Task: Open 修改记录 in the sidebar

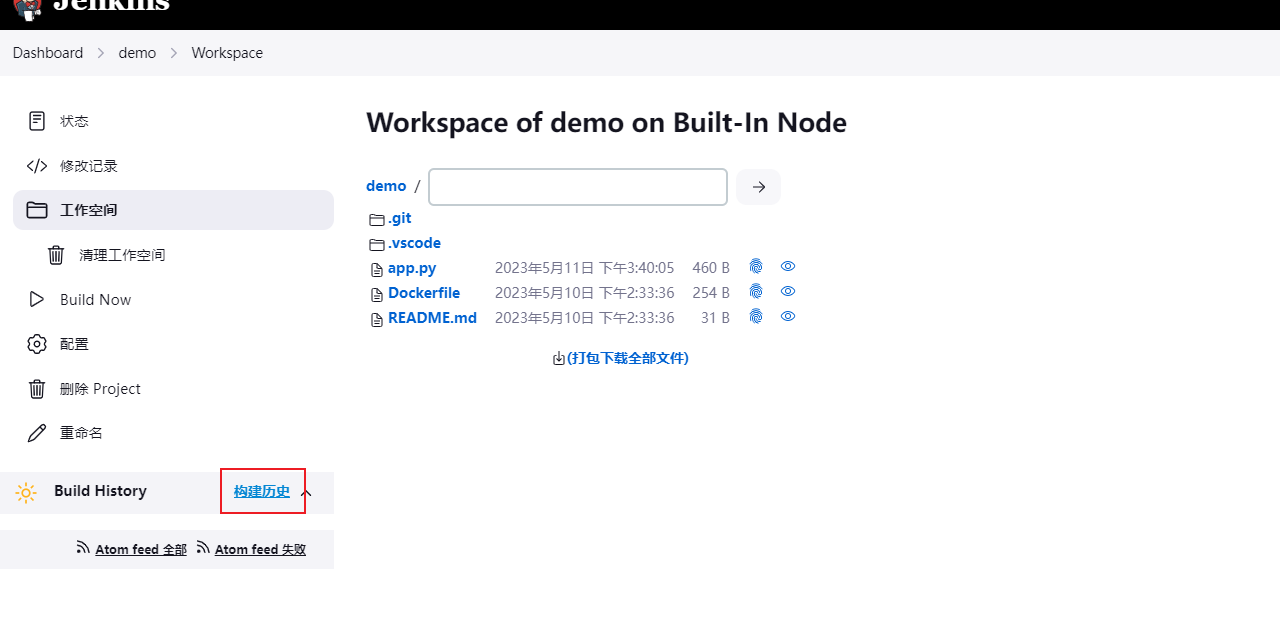Action: click(x=88, y=166)
